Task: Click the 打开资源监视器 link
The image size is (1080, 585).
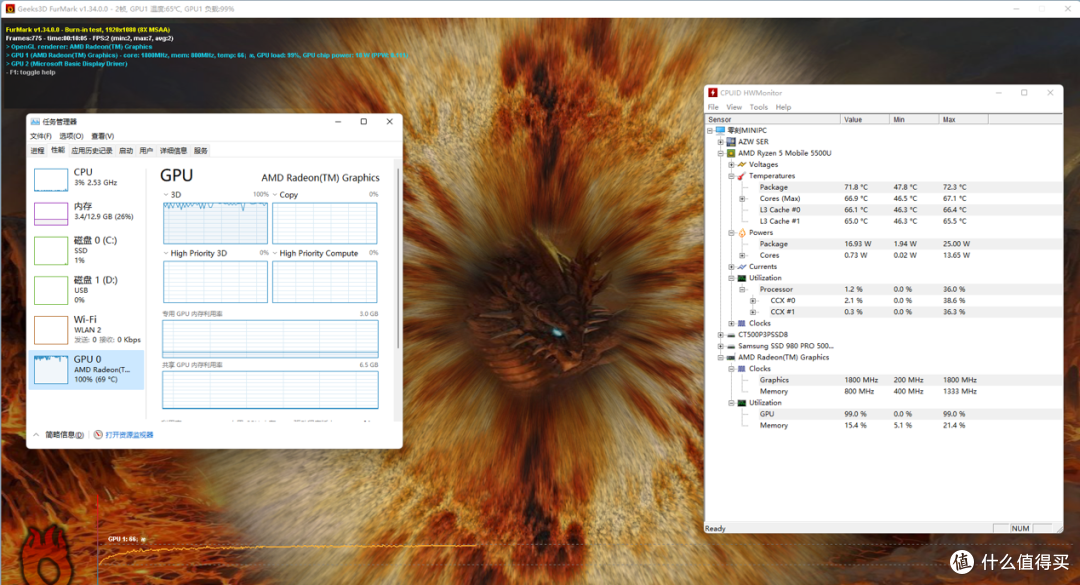Action: click(129, 435)
